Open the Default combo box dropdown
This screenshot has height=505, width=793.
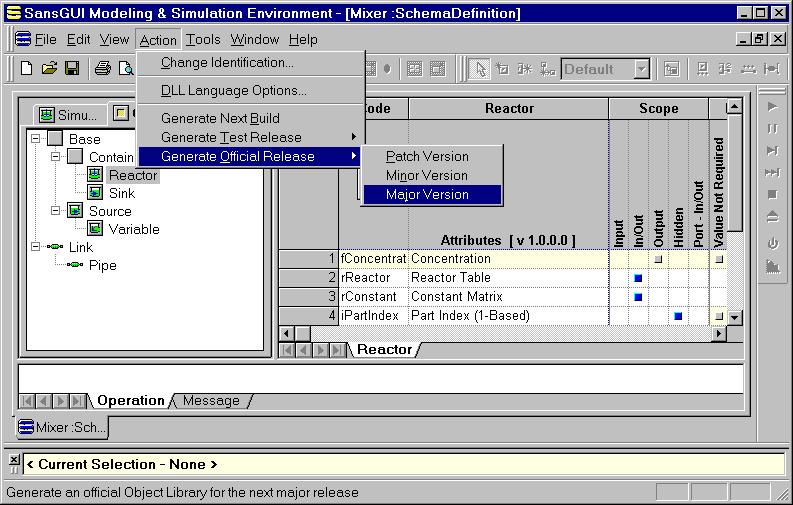click(x=641, y=69)
